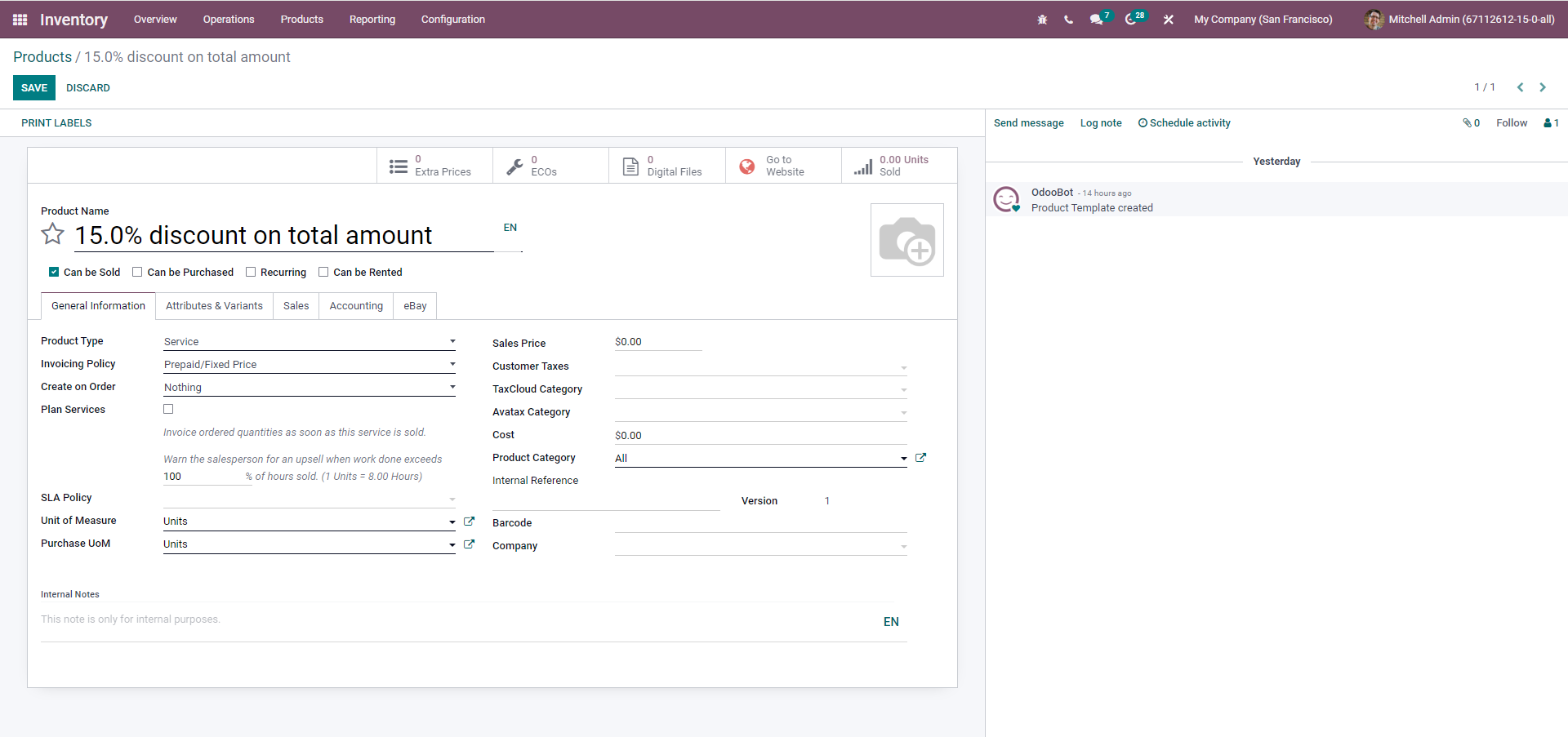Open Unit of Measure external link icon
The height and width of the screenshot is (737, 1568).
(x=469, y=522)
